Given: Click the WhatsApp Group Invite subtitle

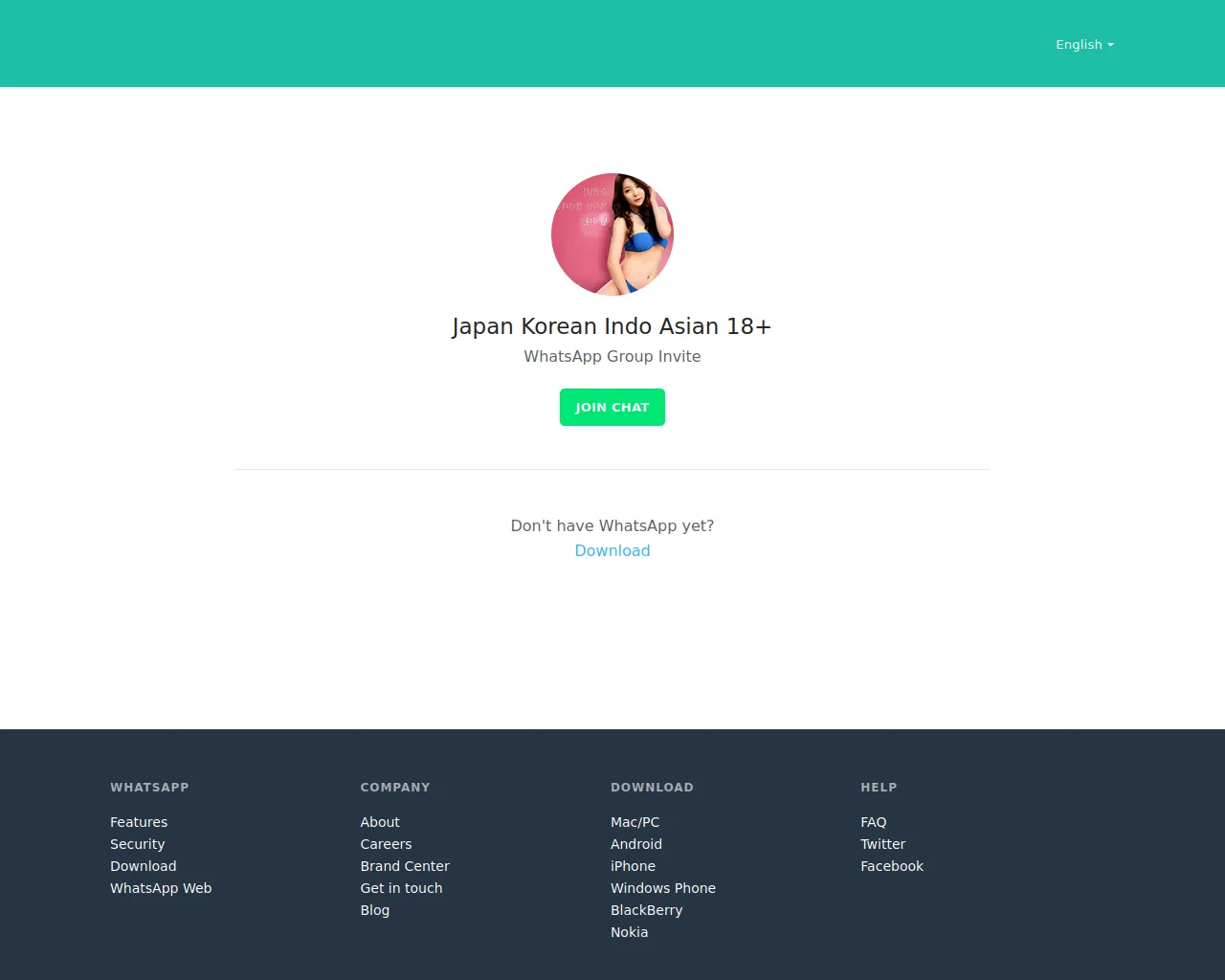Looking at the screenshot, I should (612, 356).
